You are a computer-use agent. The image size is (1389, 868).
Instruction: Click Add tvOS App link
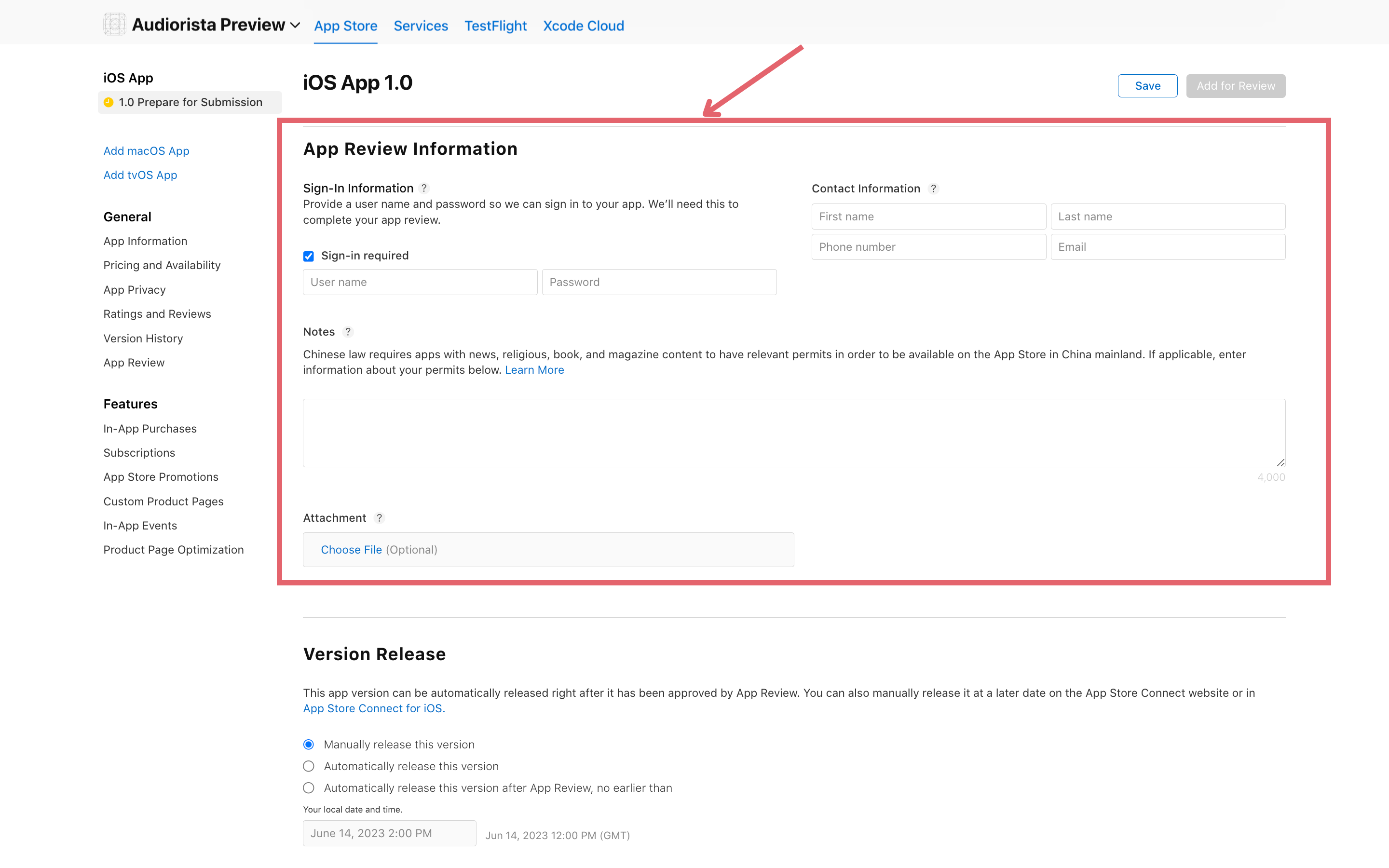pyautogui.click(x=140, y=175)
